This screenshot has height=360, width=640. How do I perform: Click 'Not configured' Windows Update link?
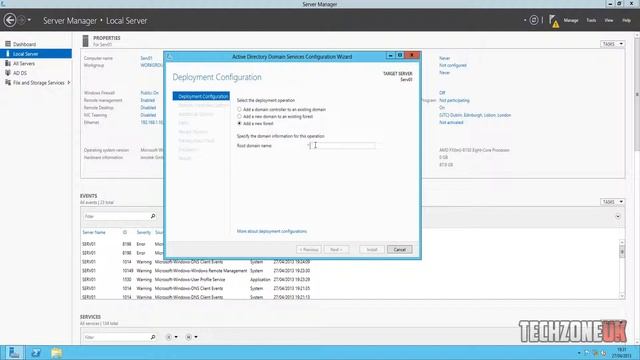[x=453, y=65]
